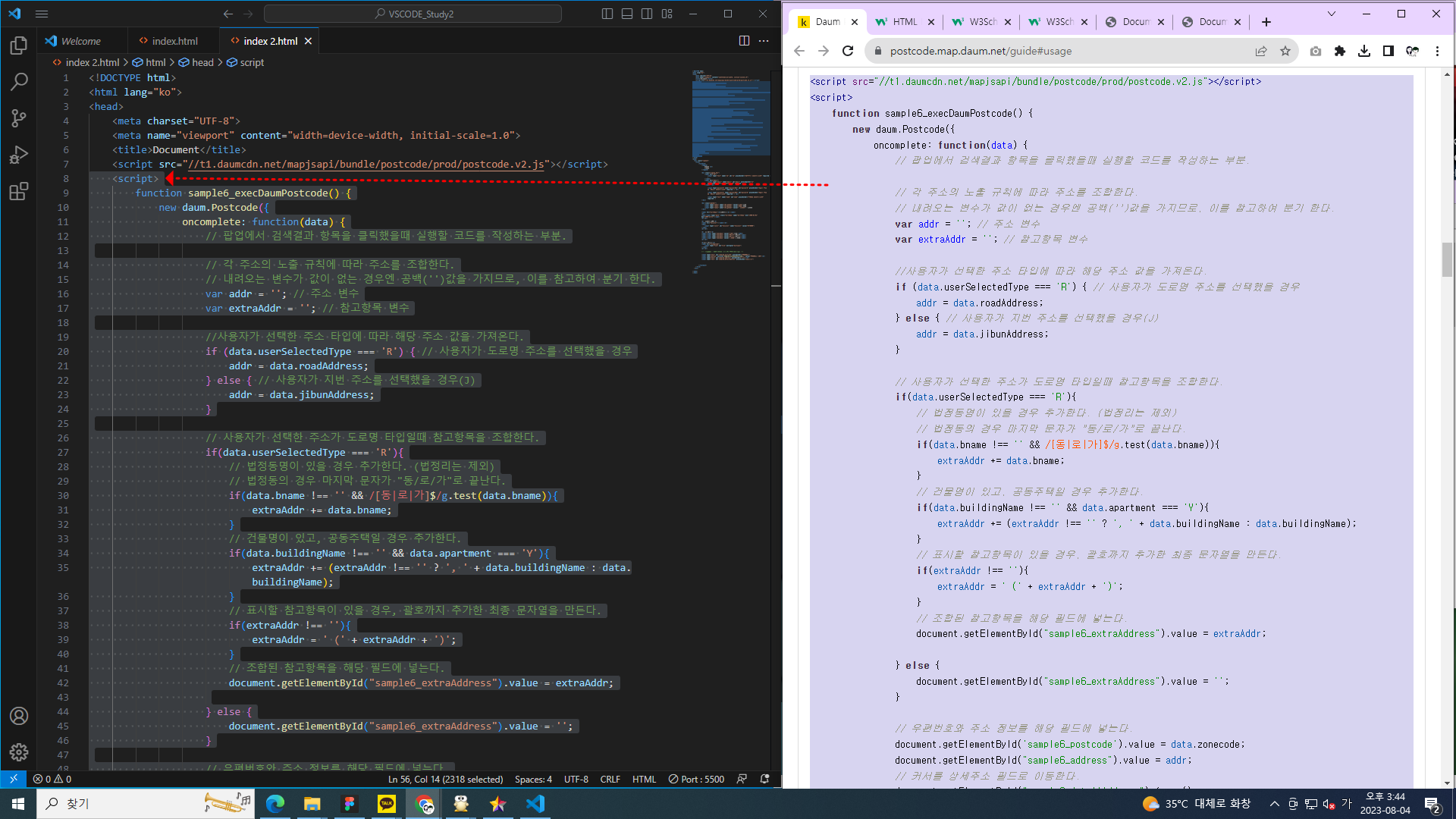Open the Manage gear icon
This screenshot has width=1456, height=819.
point(19,752)
